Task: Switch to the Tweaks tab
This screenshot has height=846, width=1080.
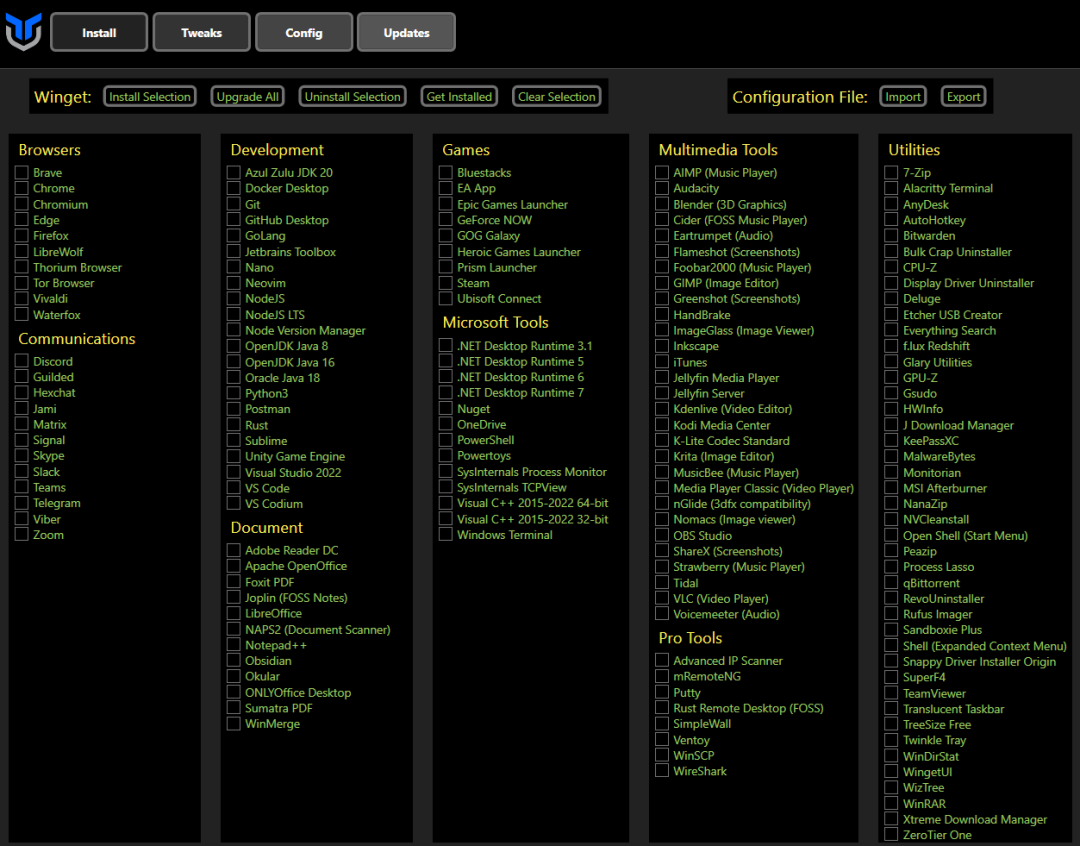Action: tap(201, 32)
